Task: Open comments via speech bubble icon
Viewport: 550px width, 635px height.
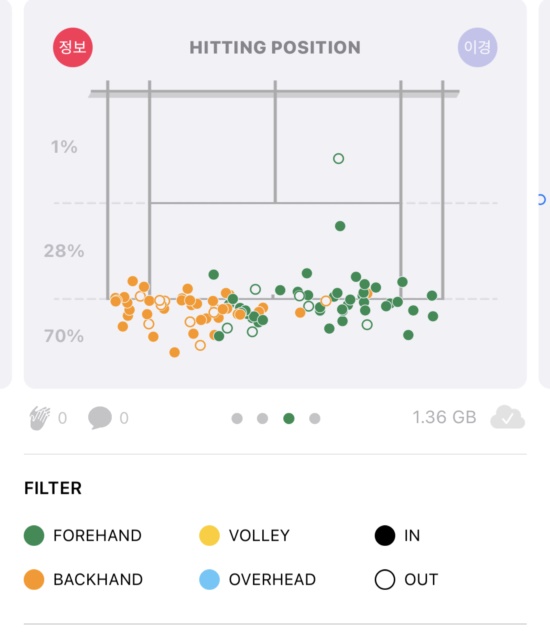Action: pos(100,418)
